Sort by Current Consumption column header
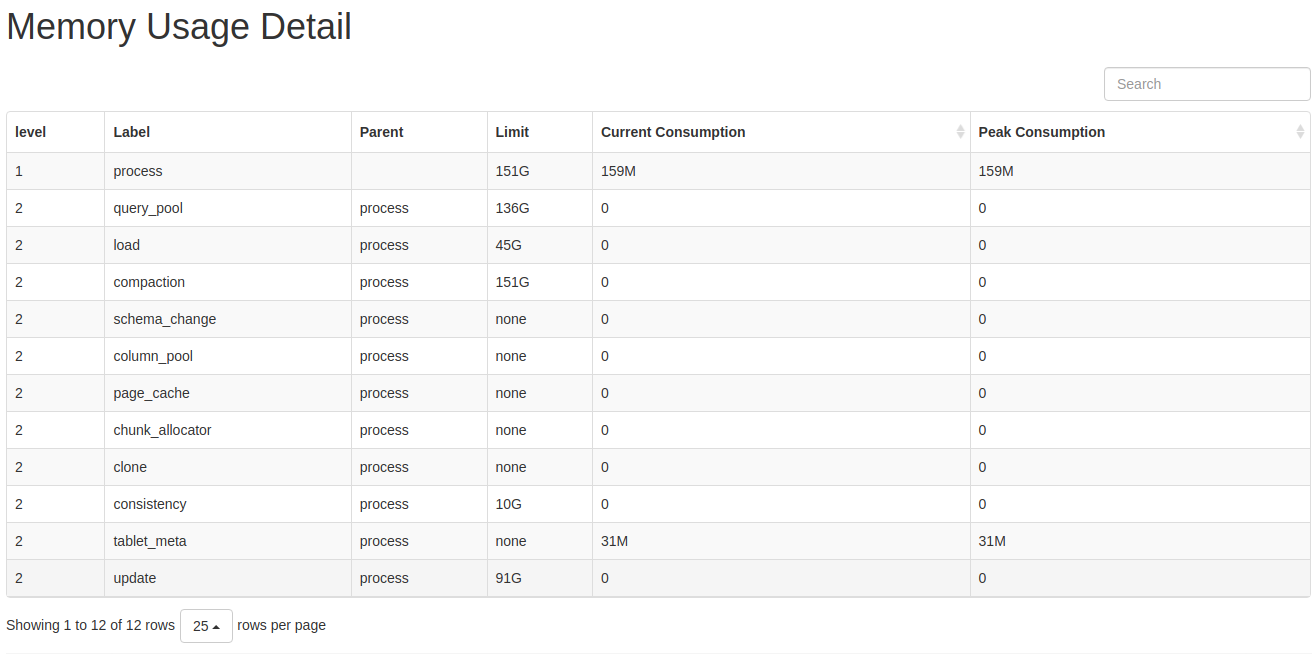The height and width of the screenshot is (654, 1312). tap(673, 132)
